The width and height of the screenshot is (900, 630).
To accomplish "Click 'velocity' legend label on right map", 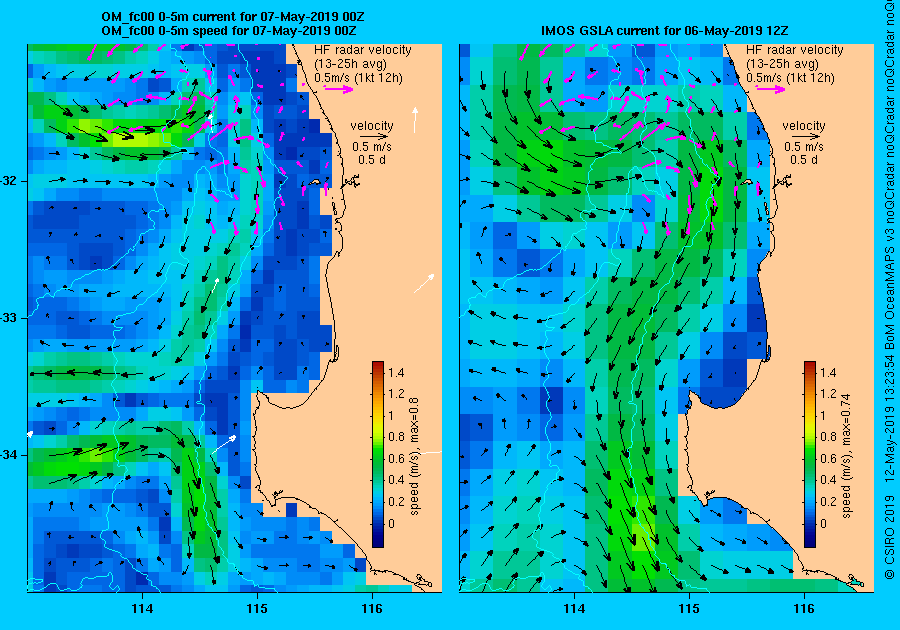I will (x=804, y=126).
